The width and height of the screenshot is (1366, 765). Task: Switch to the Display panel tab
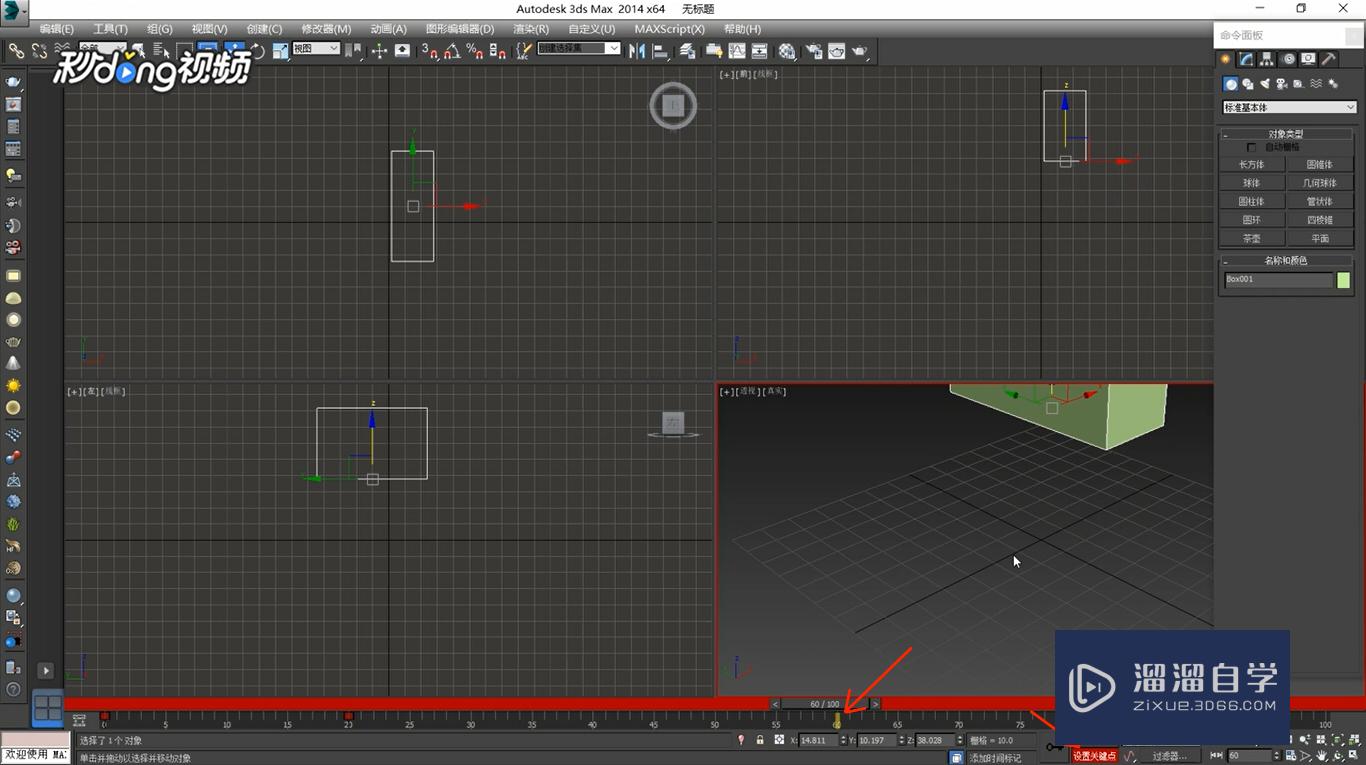click(1309, 59)
